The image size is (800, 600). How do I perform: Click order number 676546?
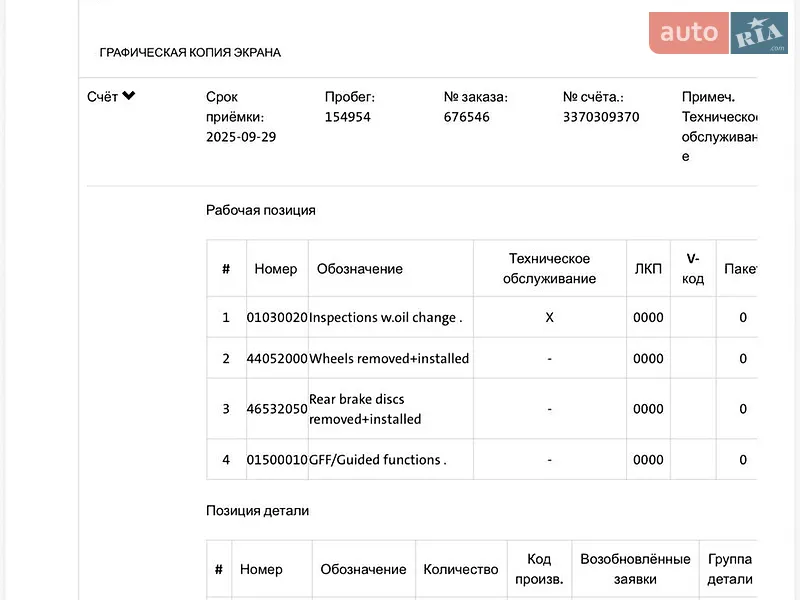point(466,117)
